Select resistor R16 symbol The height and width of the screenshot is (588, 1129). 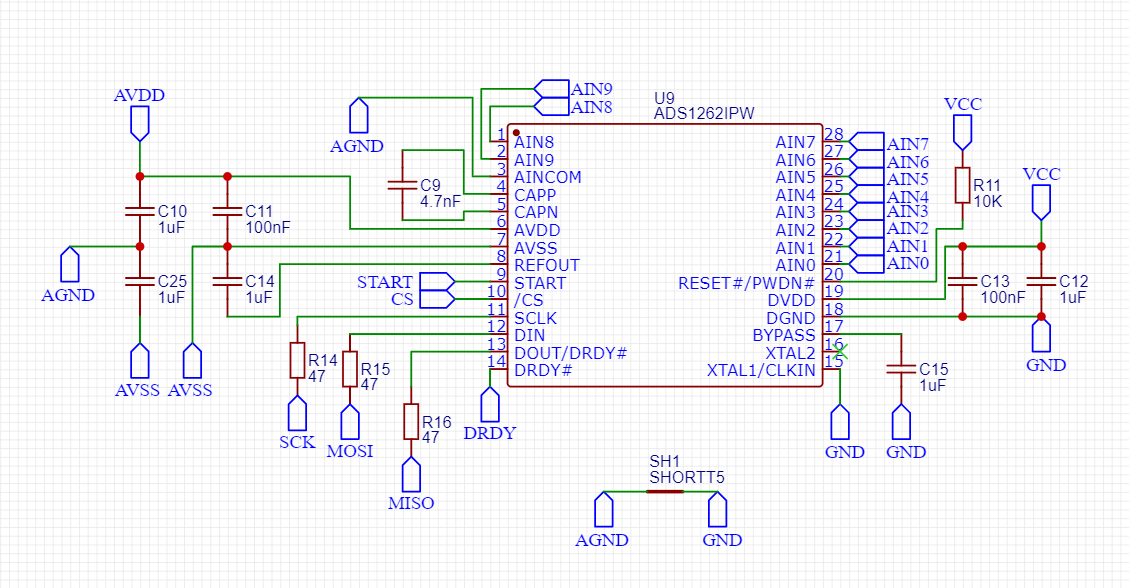411,422
